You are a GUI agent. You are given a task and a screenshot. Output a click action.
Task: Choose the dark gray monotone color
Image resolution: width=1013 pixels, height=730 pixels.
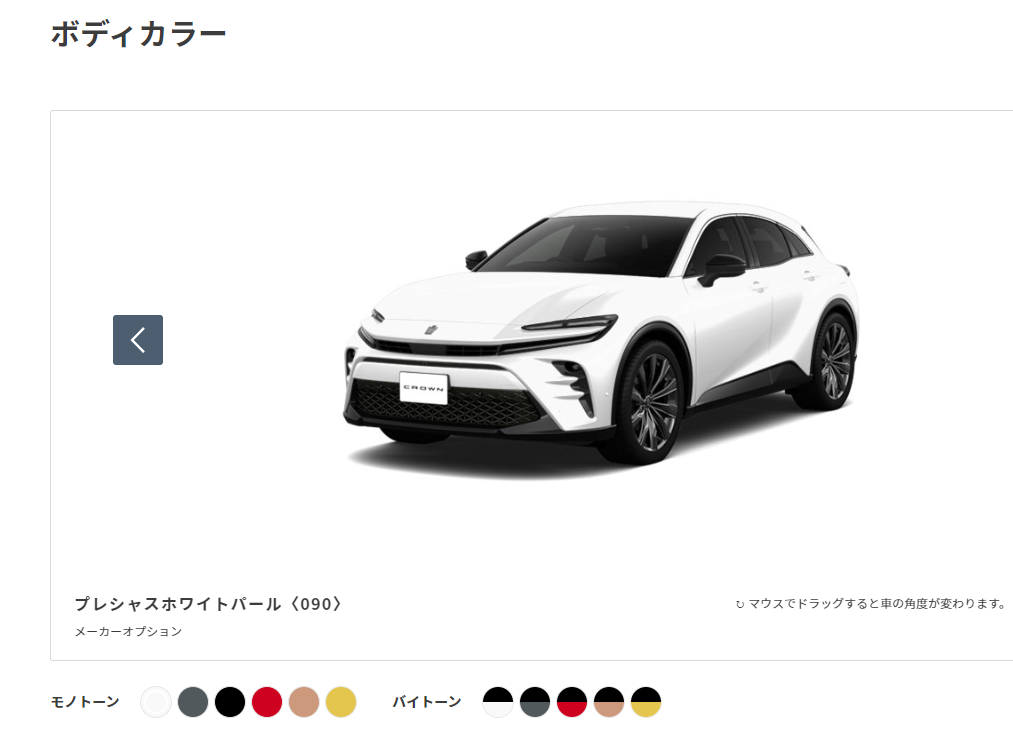tap(193, 702)
